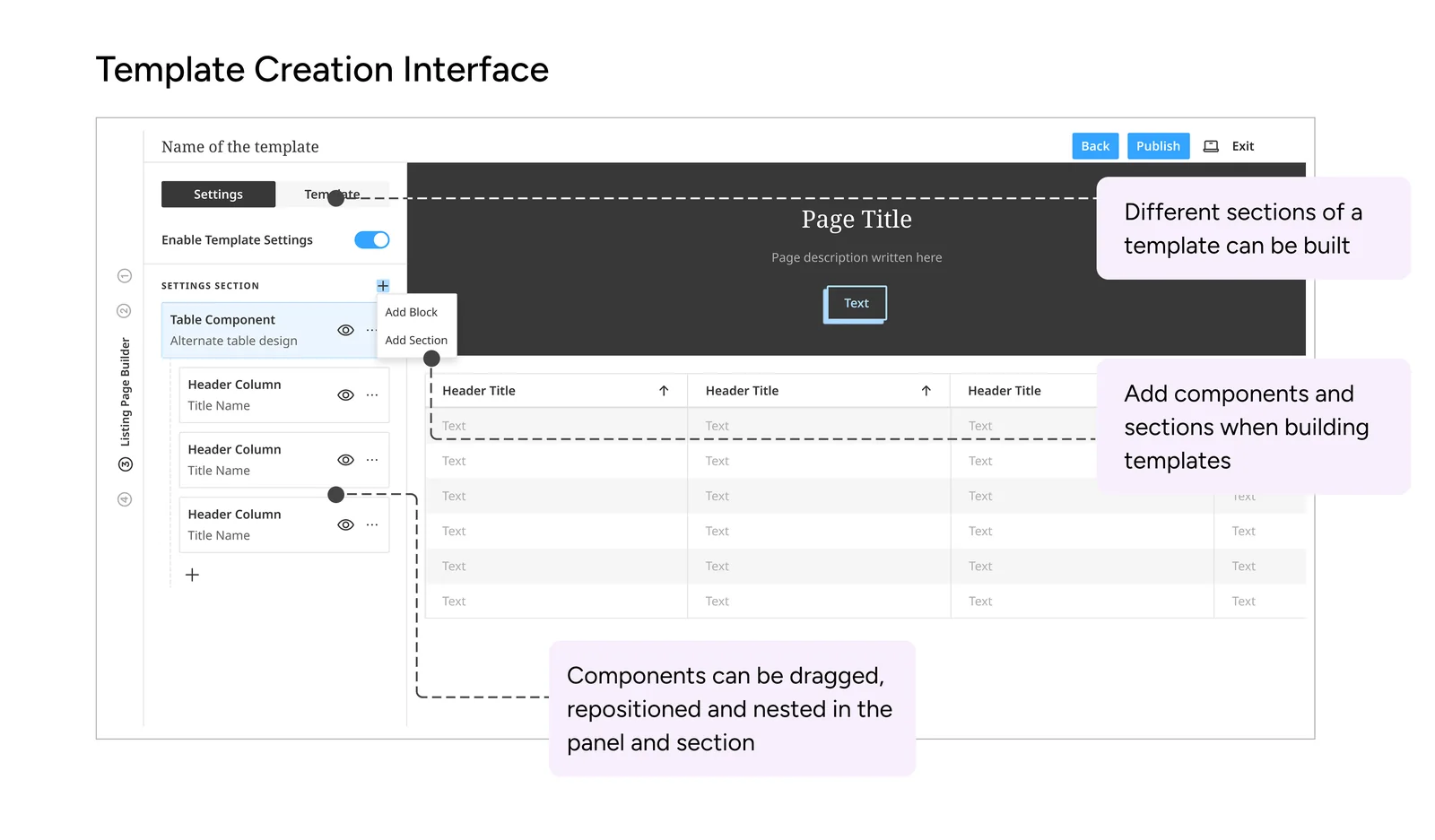The height and width of the screenshot is (840, 1435).
Task: Open more options for Table Component
Action: tap(371, 330)
